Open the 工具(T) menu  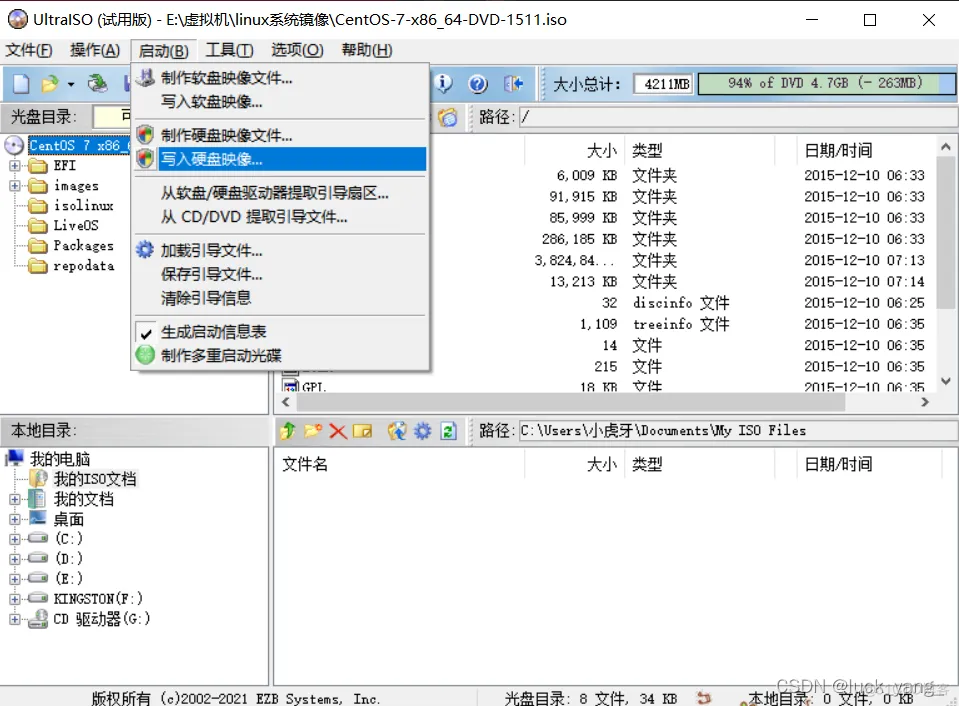pyautogui.click(x=229, y=50)
